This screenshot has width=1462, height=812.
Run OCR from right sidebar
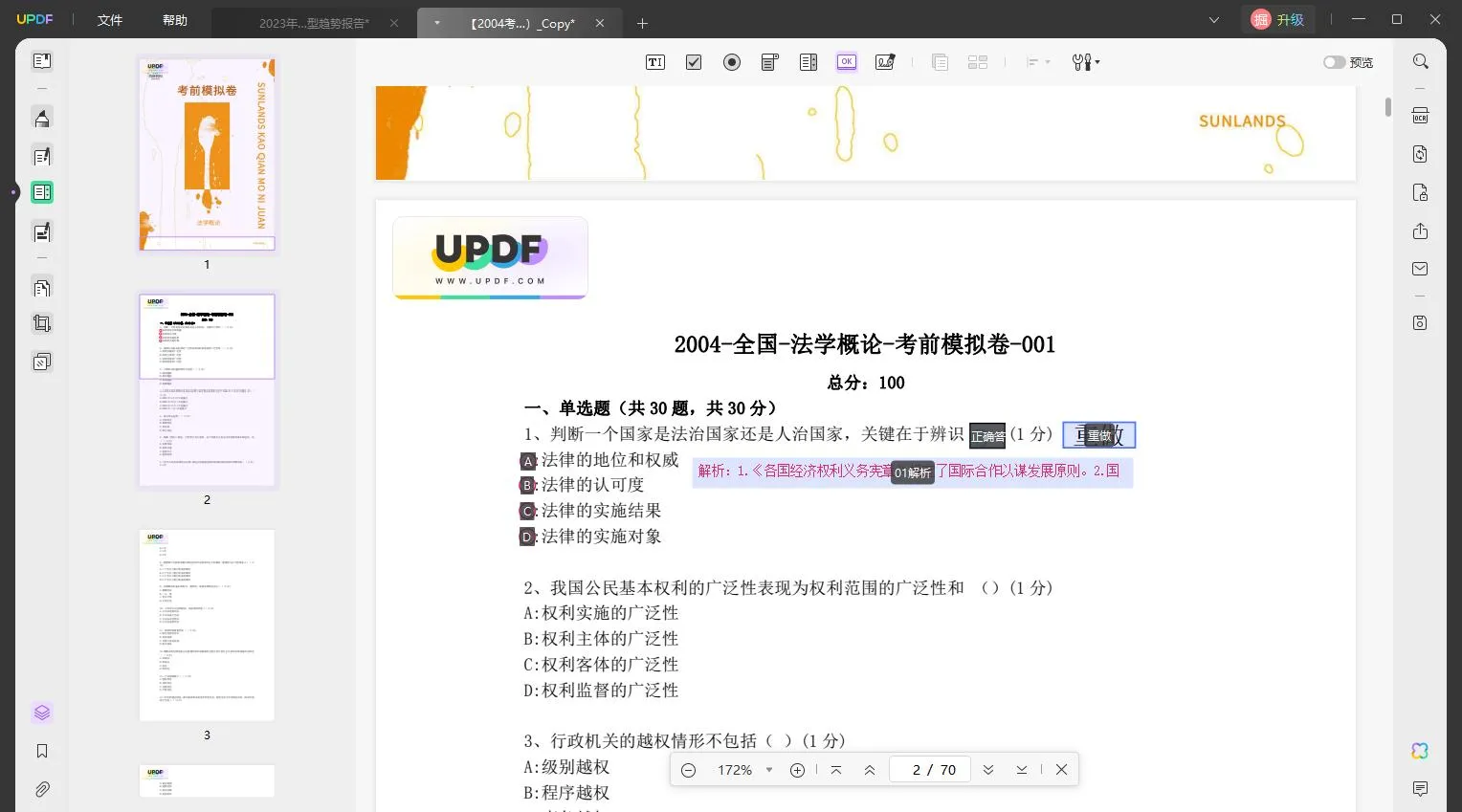coord(1421,116)
